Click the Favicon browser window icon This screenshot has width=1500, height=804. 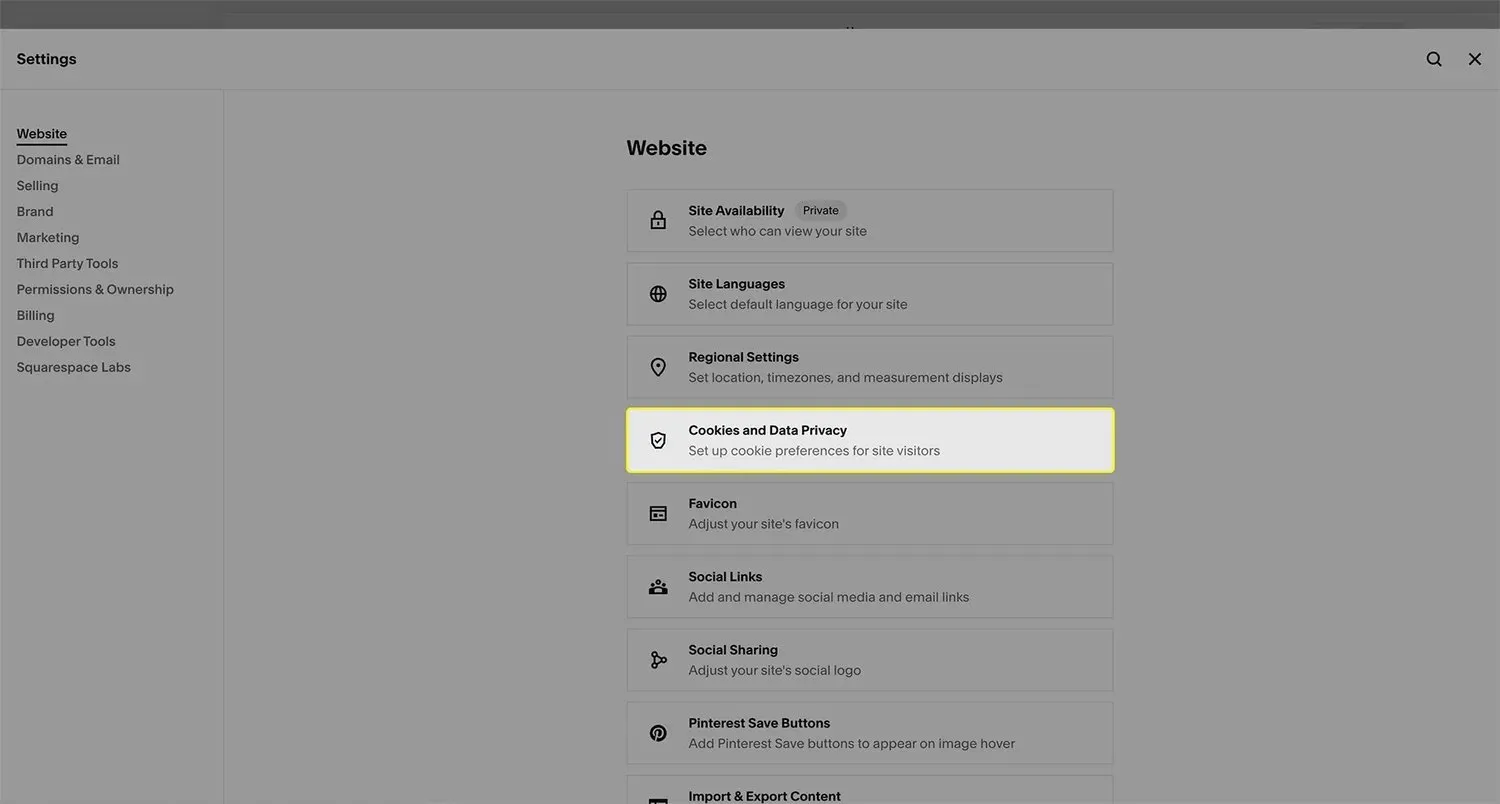658,513
